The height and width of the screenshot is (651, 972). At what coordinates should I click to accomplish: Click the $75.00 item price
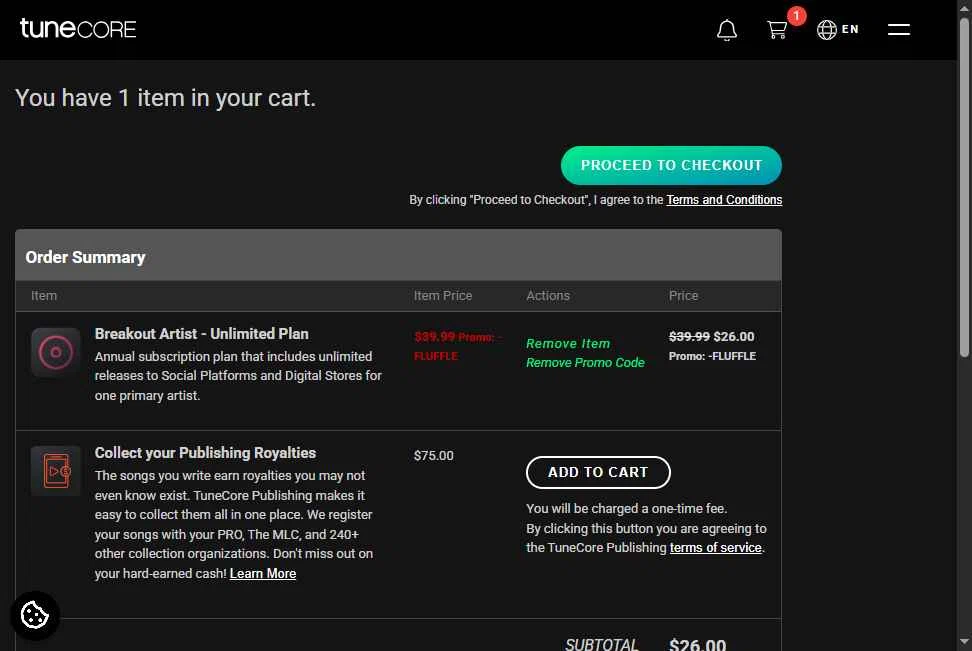[433, 456]
